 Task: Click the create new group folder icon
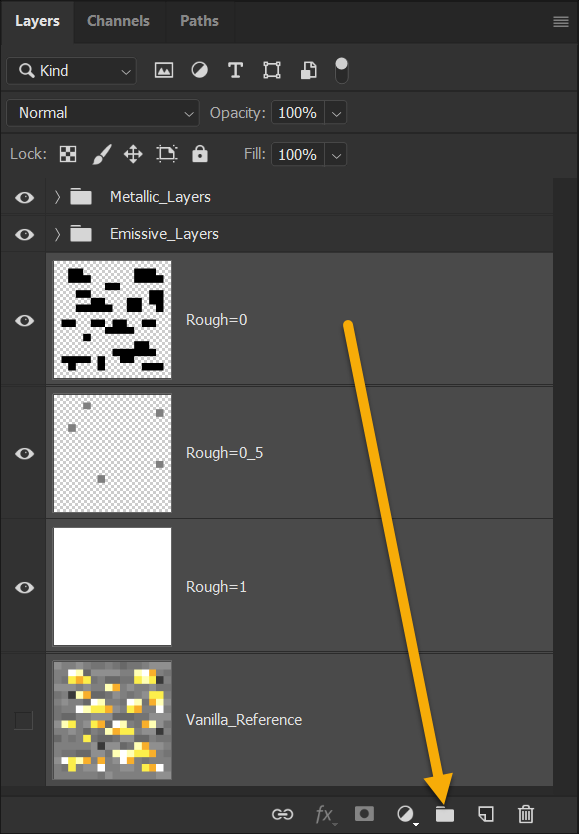(444, 814)
